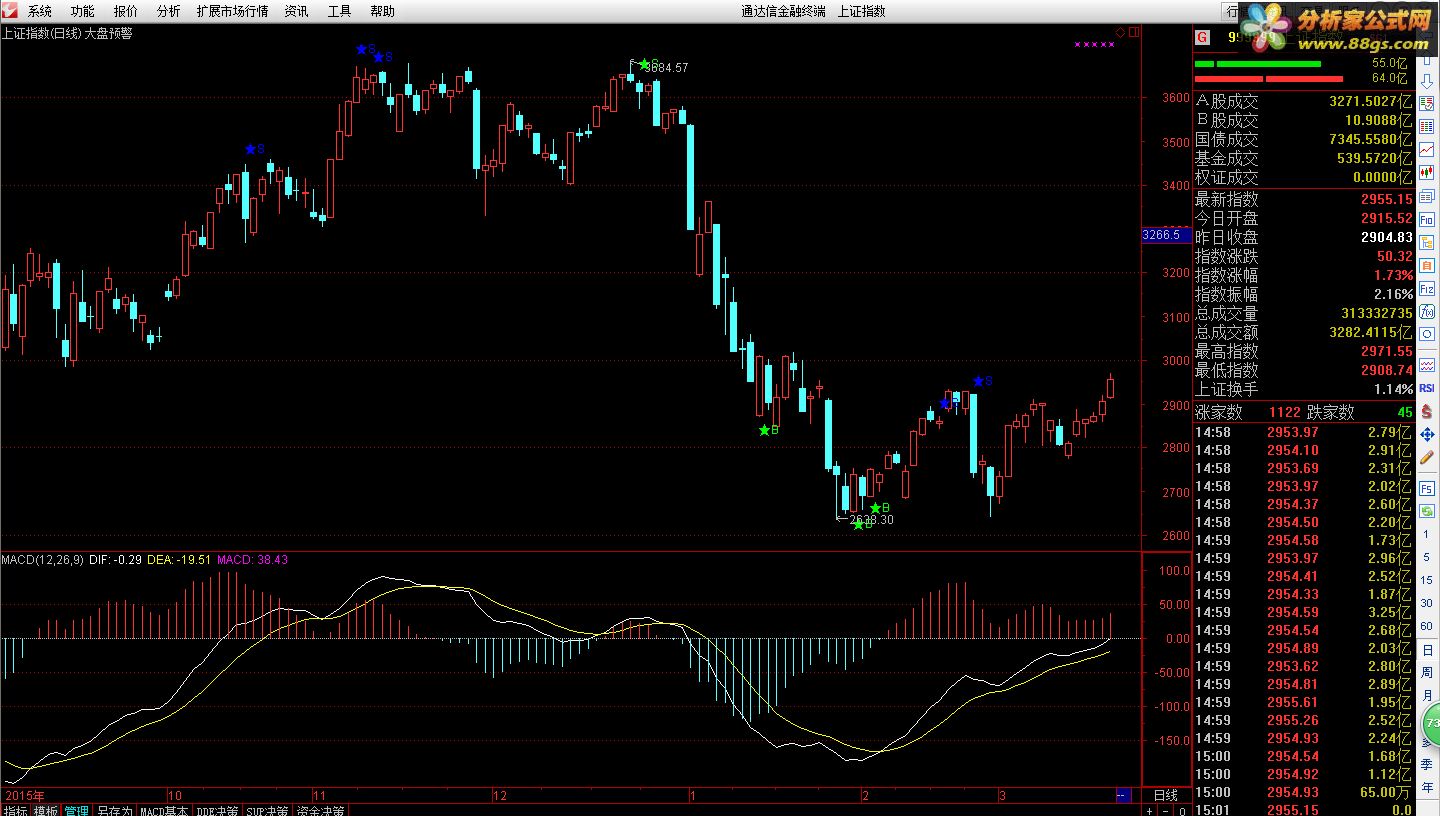Click the A股成交 value 3271.5027亿

click(1371, 101)
